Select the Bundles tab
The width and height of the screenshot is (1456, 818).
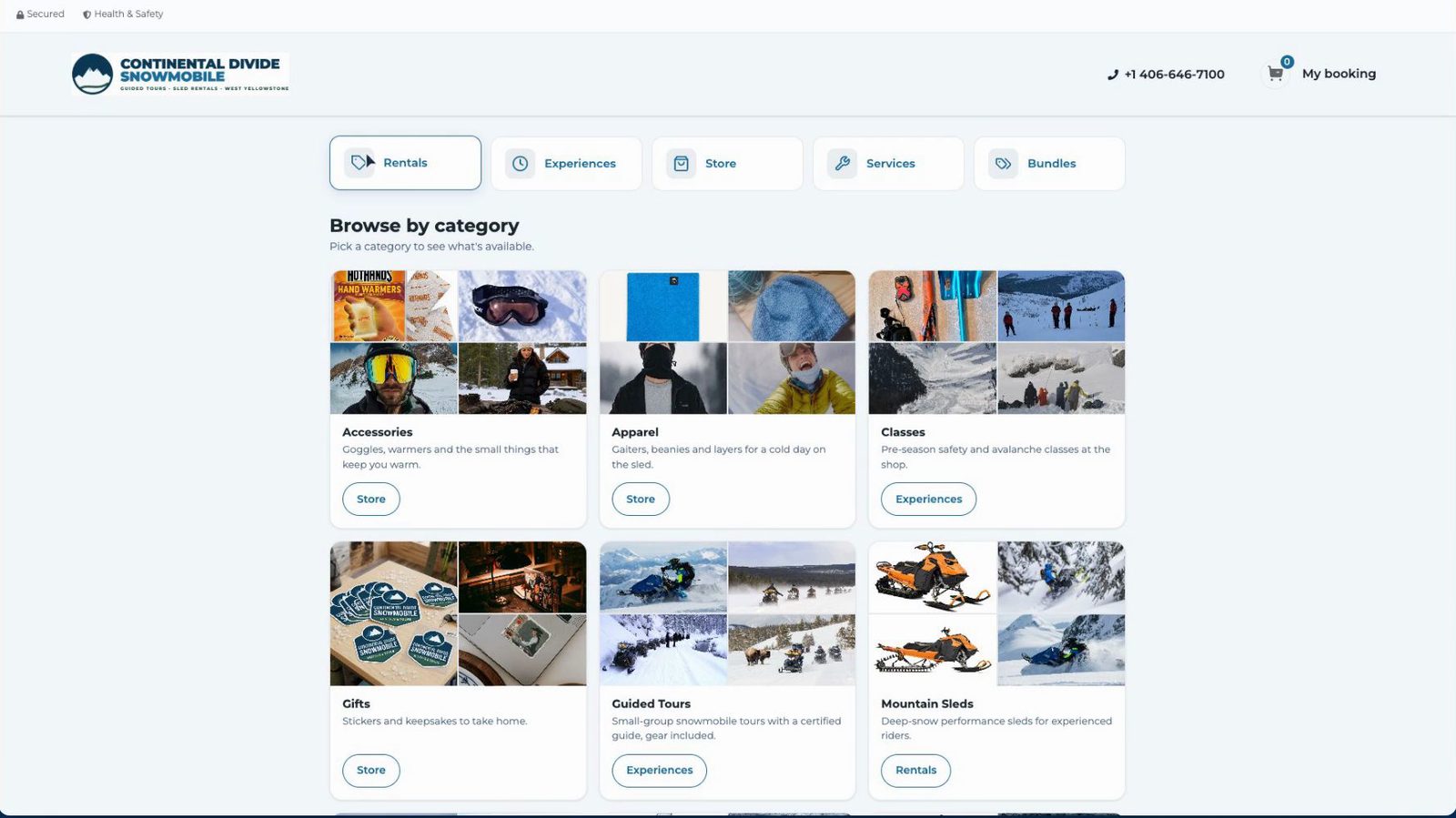1049,164
